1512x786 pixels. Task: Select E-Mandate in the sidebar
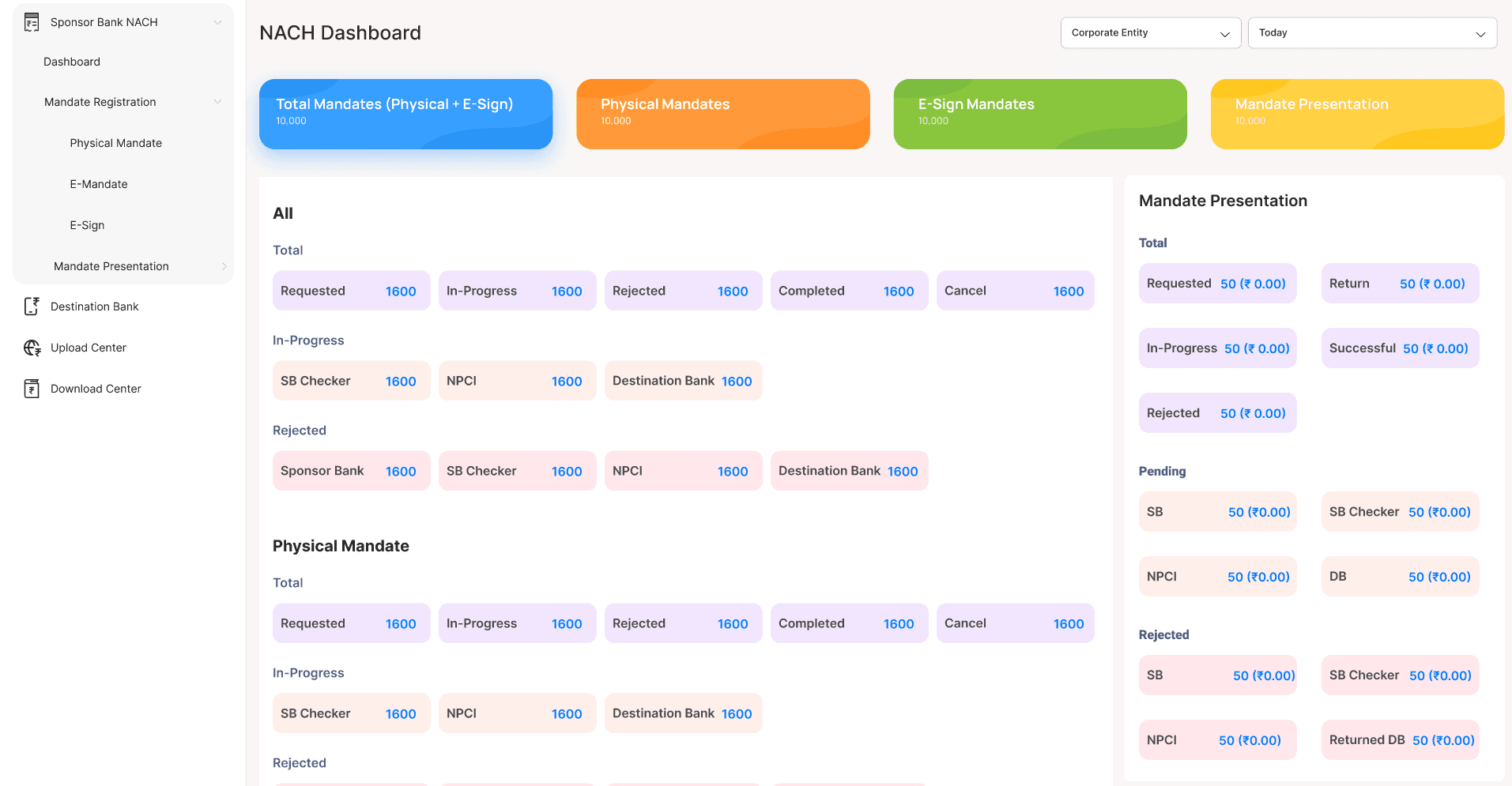[99, 184]
